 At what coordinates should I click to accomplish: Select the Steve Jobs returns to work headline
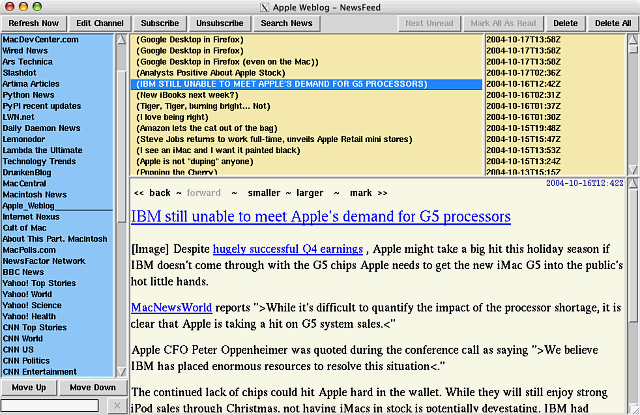(x=307, y=139)
